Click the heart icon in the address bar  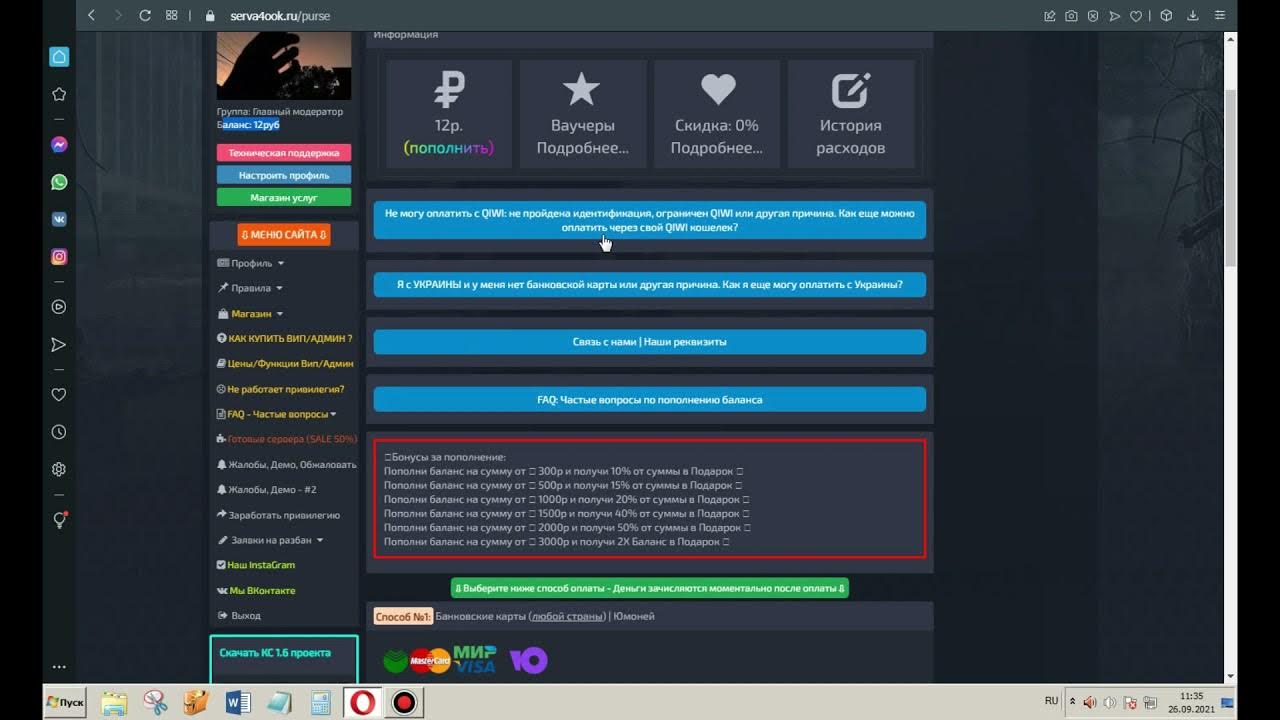click(x=1136, y=15)
